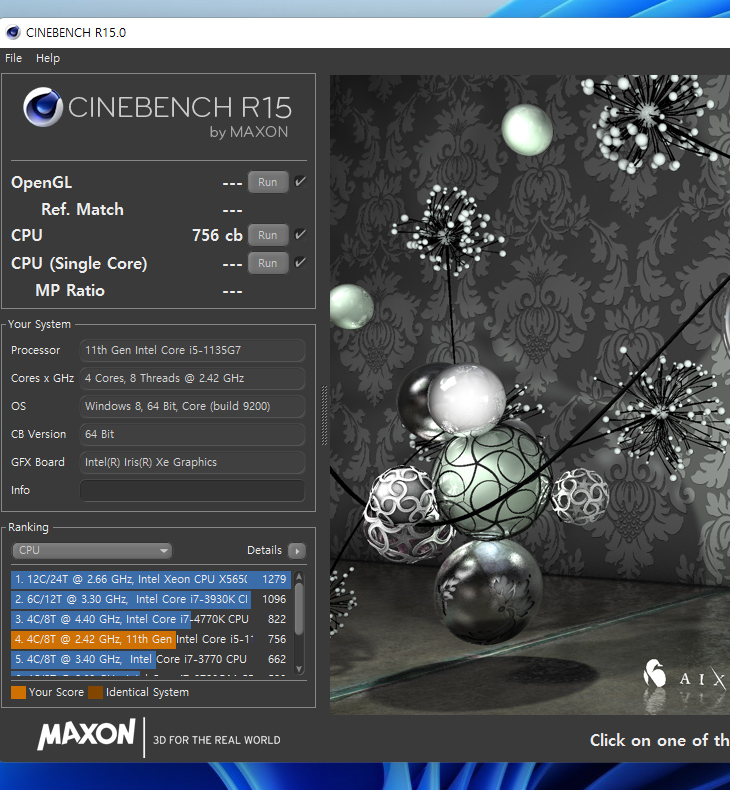Image resolution: width=730 pixels, height=790 pixels.
Task: Click the MP Ratio label
Action: point(70,291)
